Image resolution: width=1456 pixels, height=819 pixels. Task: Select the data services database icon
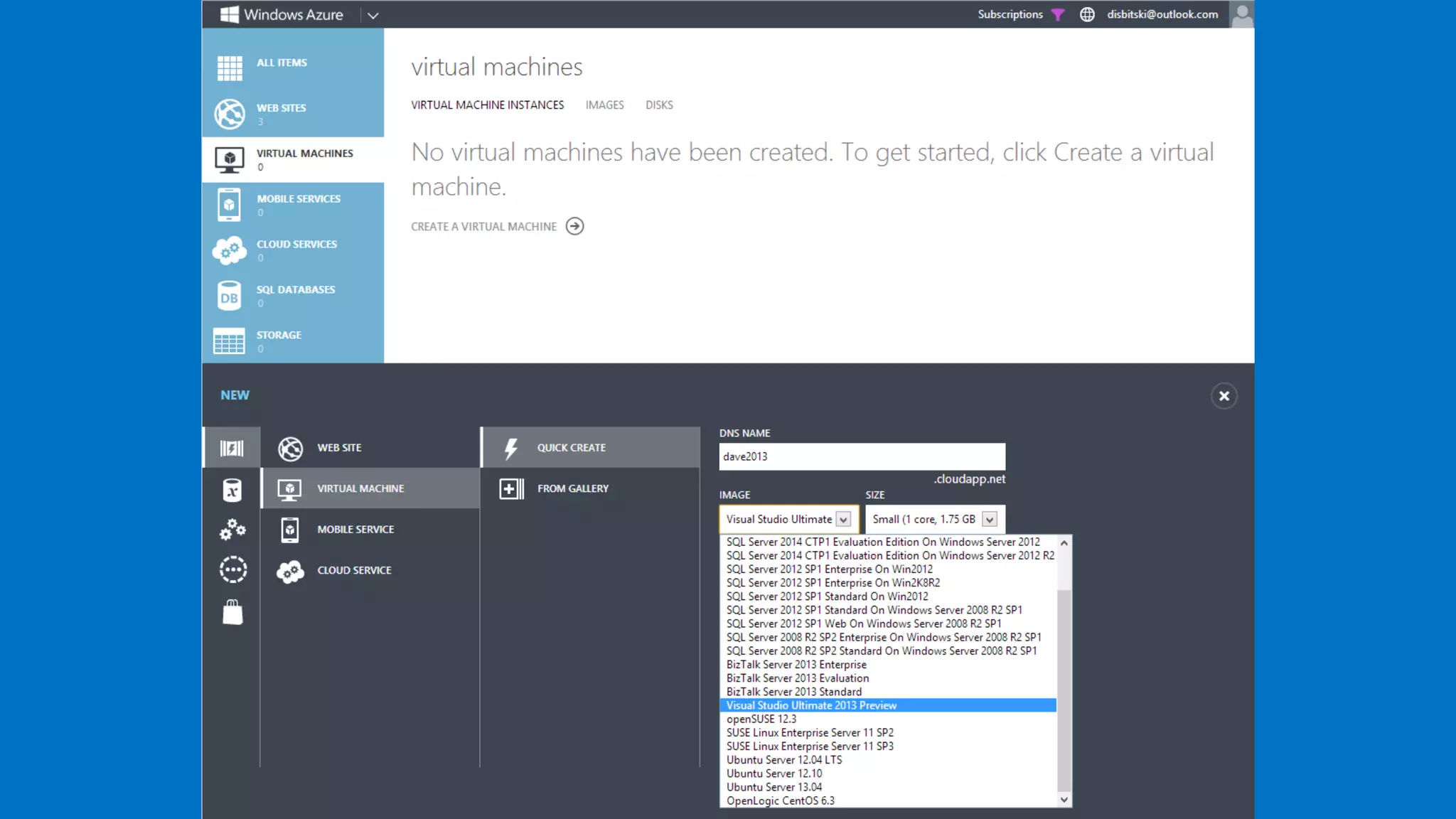pos(232,490)
